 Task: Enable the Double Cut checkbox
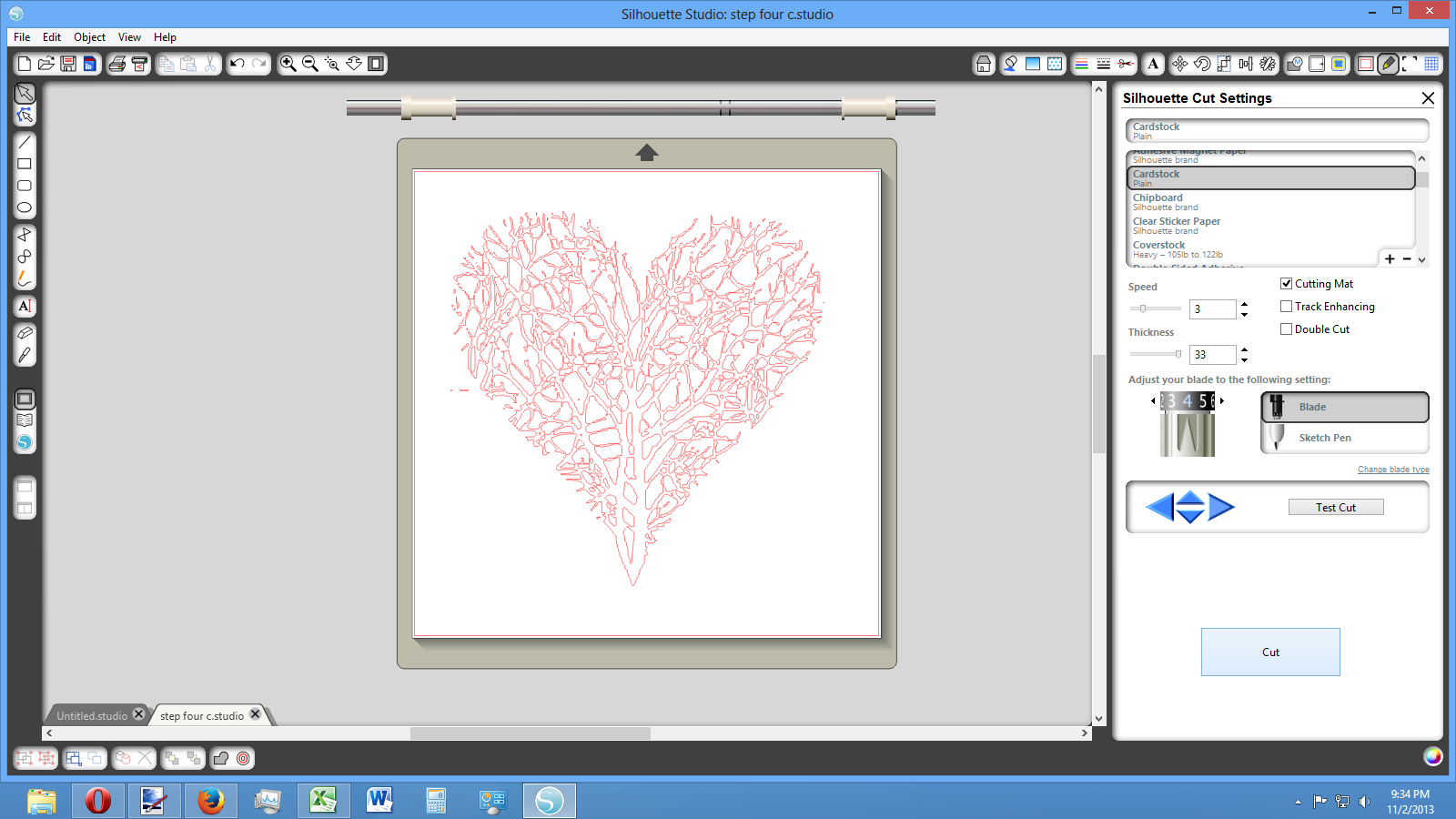tap(1286, 329)
